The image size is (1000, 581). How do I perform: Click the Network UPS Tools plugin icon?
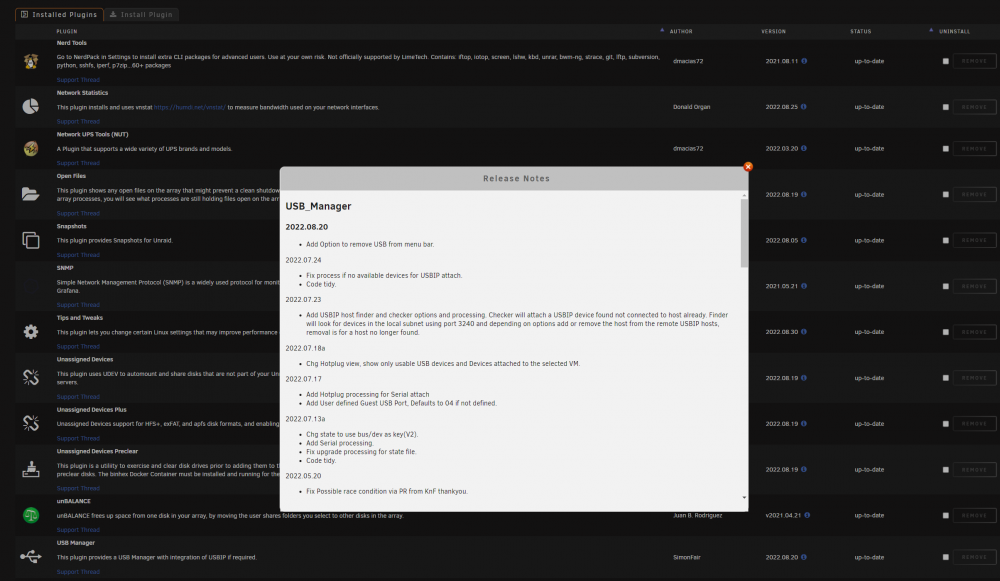pyautogui.click(x=31, y=149)
